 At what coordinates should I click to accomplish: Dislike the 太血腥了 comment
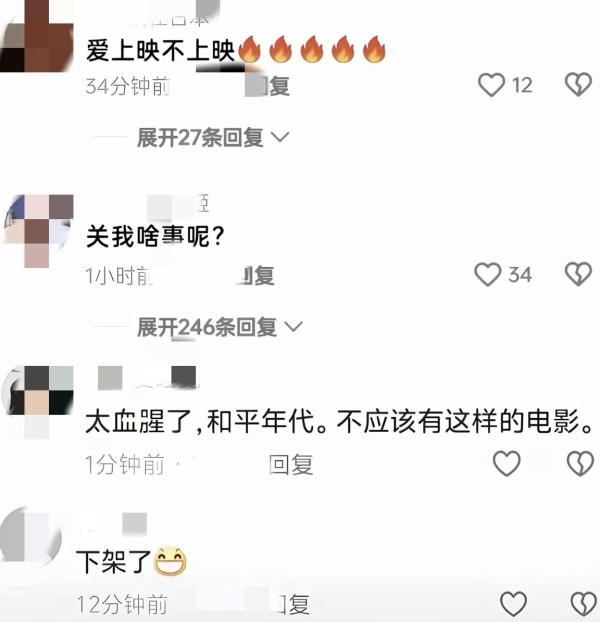point(580,463)
